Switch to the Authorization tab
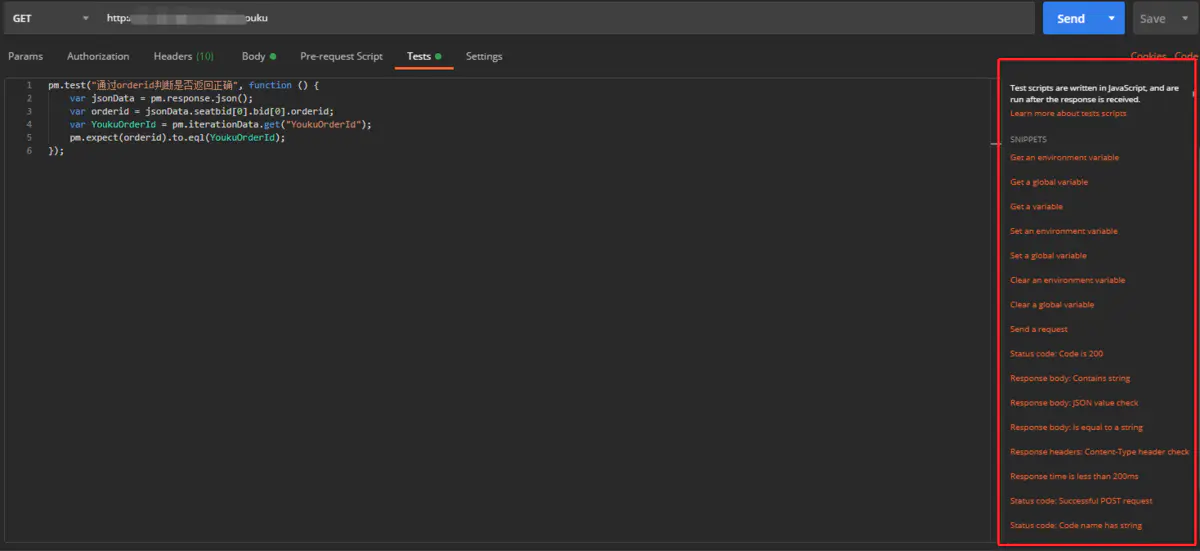Screen dimensions: 1200x551 [98, 57]
